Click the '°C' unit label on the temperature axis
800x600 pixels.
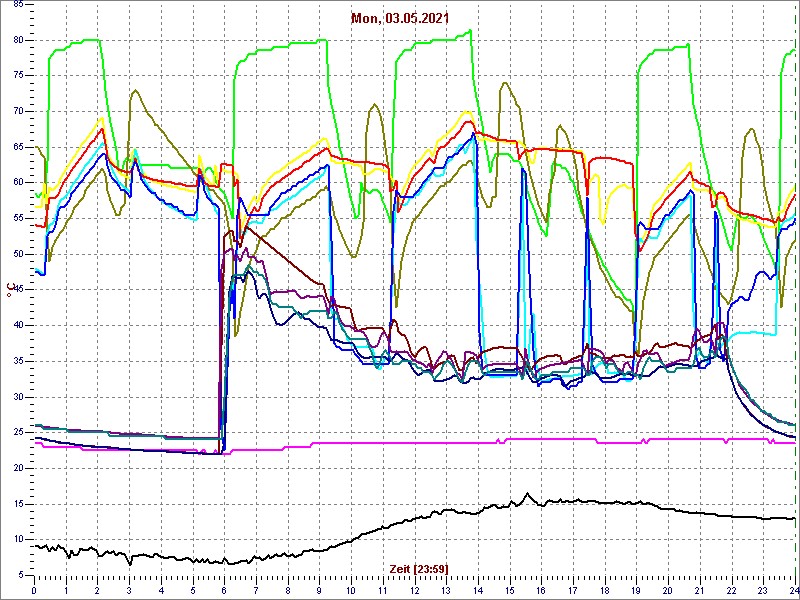point(9,291)
